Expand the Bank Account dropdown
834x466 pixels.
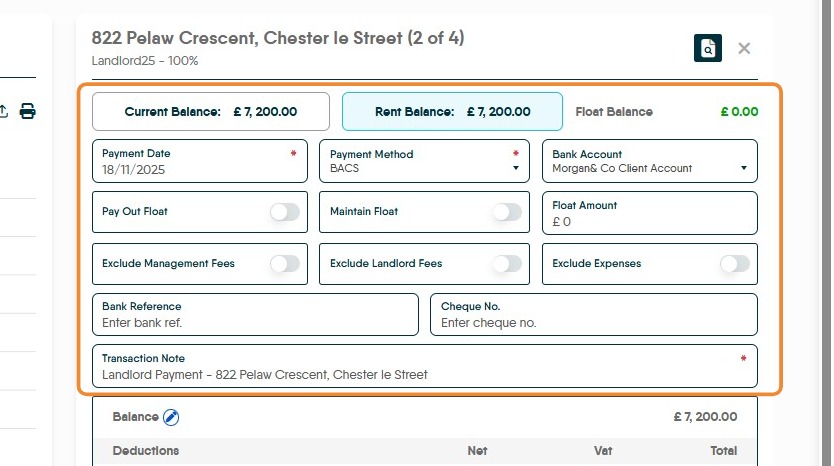[x=649, y=162]
